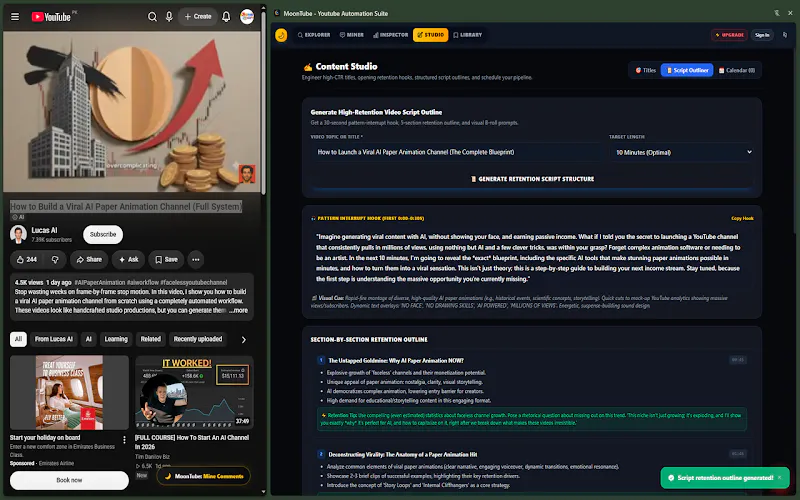Screen dimensions: 800x500
Task: Dismiss the Script retention outline generated toast
Action: pyautogui.click(x=780, y=478)
